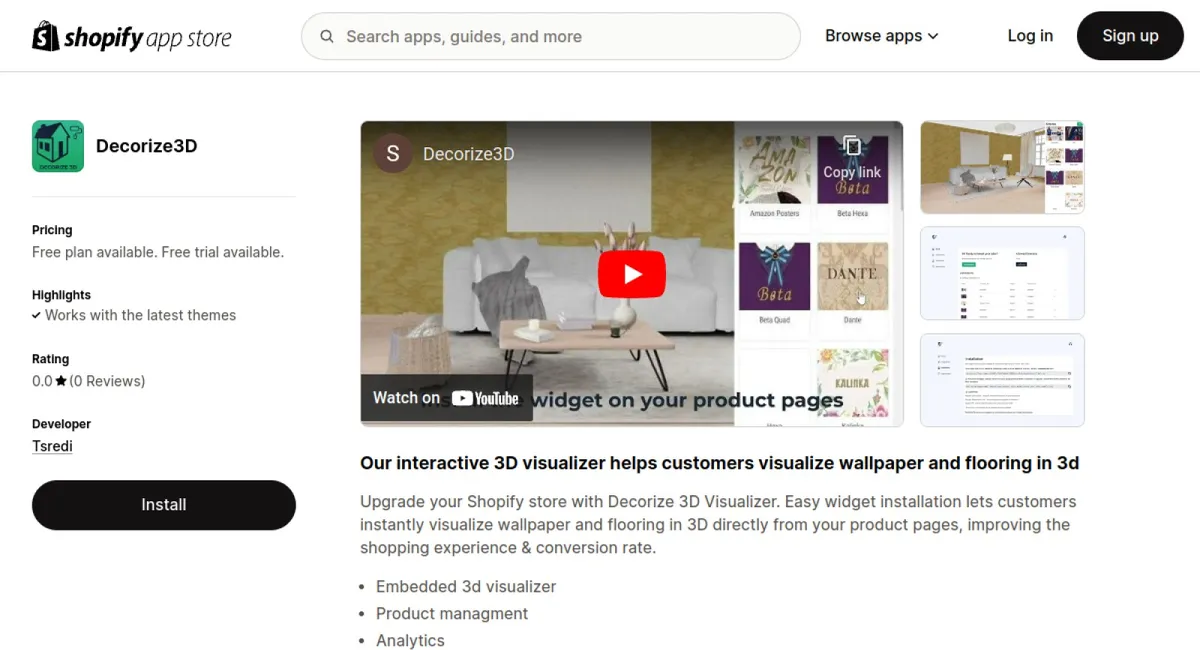The width and height of the screenshot is (1200, 650).
Task: Open Watch on YouTube logo
Action: [x=485, y=398]
